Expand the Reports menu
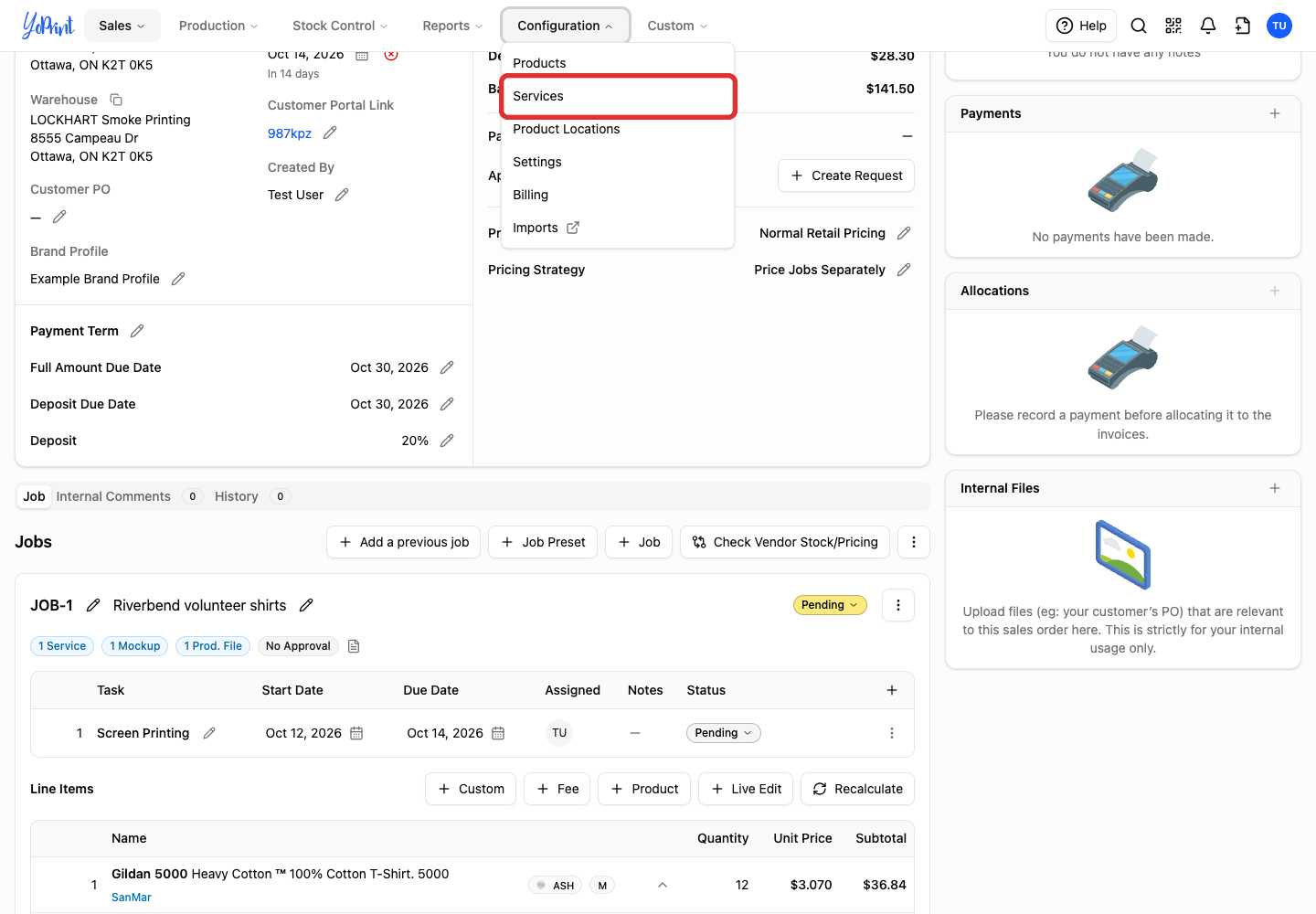The height and width of the screenshot is (914, 1316). pyautogui.click(x=452, y=26)
